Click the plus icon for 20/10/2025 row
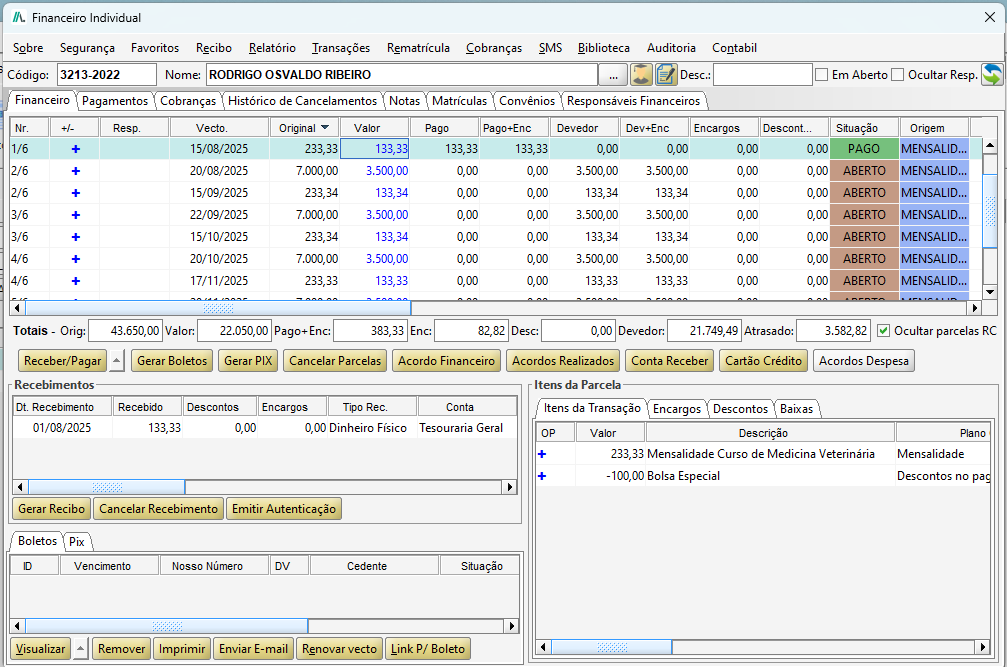The height and width of the screenshot is (667, 1007). [76, 259]
